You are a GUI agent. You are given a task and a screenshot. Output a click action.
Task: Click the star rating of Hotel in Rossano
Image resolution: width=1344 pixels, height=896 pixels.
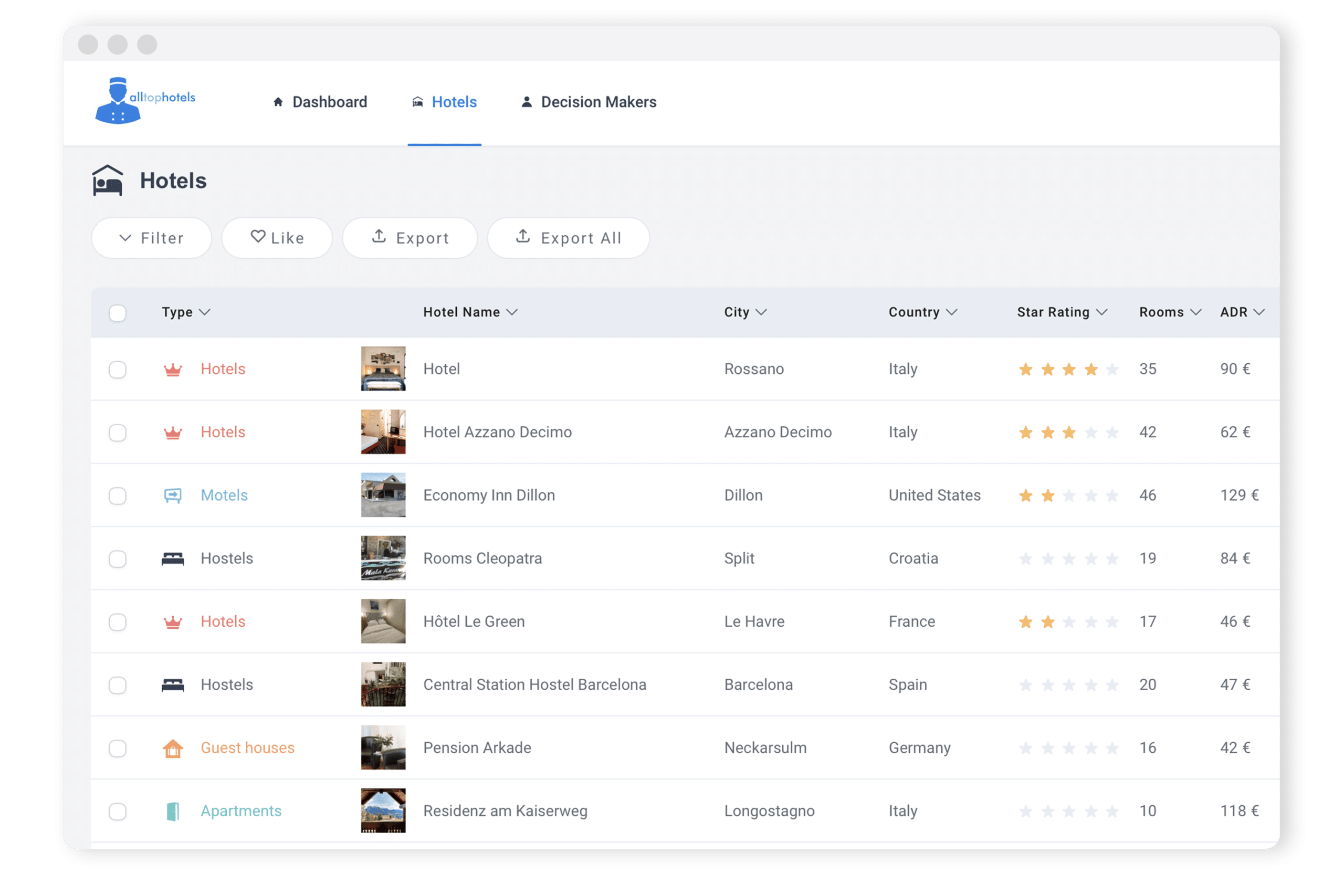pos(1068,369)
